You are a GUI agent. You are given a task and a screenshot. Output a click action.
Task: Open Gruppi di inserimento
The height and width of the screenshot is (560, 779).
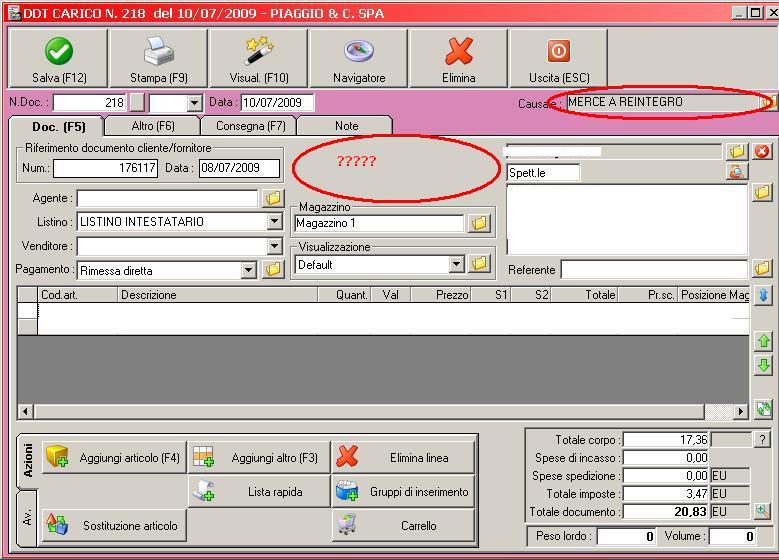(x=403, y=491)
